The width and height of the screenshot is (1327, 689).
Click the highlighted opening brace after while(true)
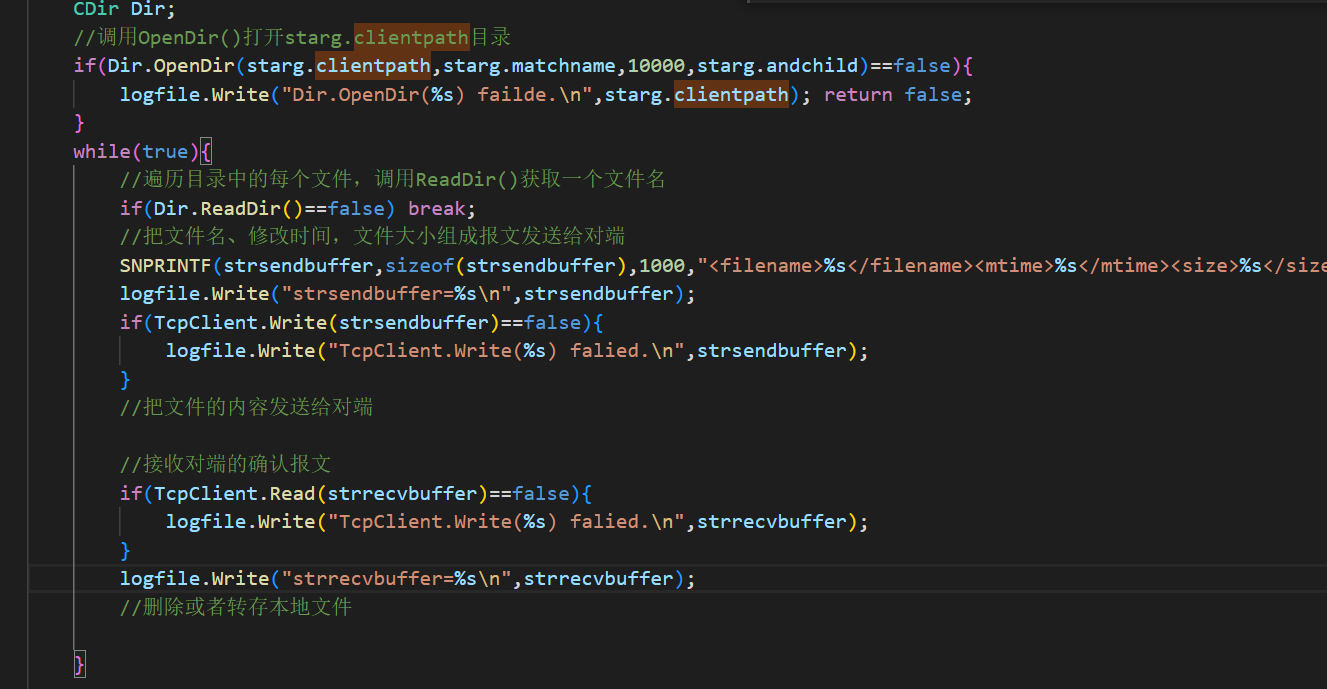(205, 152)
